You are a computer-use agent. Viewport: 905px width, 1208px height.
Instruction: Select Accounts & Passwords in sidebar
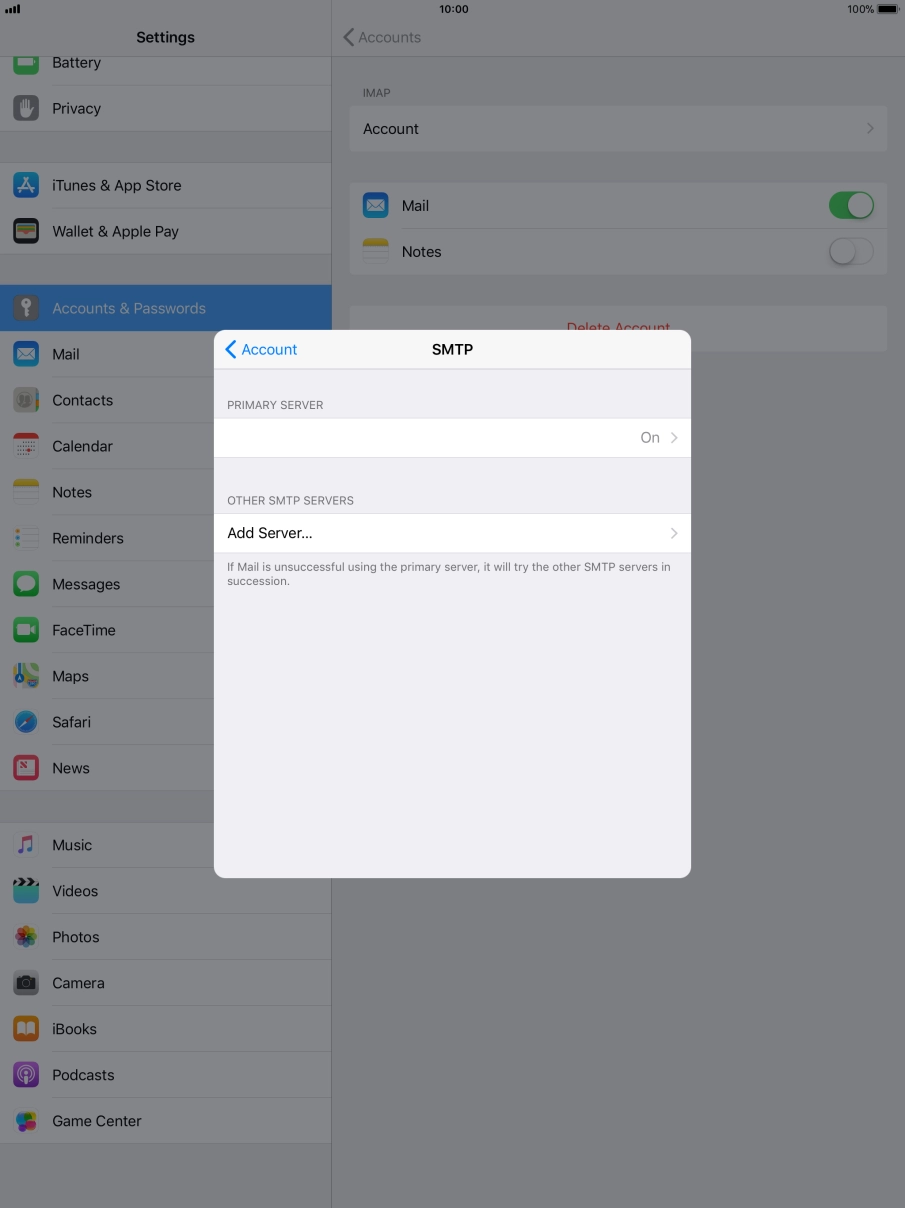pyautogui.click(x=128, y=308)
